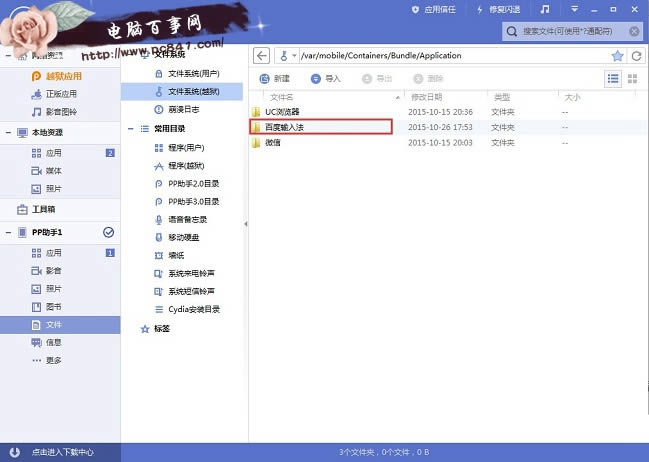Select 文件系统(越狱)
The height and width of the screenshot is (462, 649).
pyautogui.click(x=182, y=91)
